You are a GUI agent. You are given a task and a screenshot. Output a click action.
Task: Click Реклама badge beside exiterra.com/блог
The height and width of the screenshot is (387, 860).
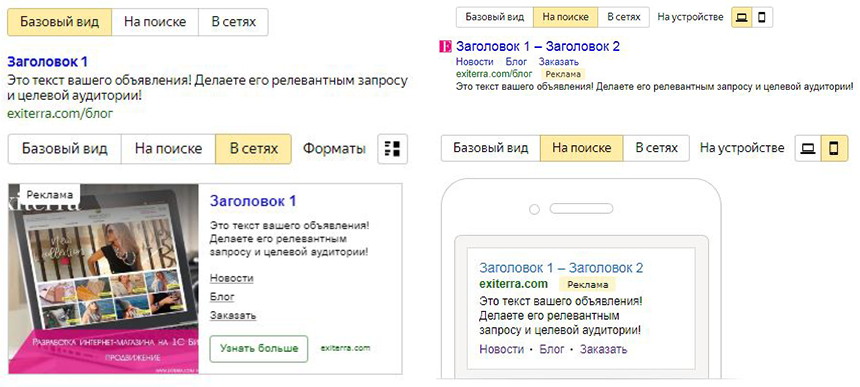tap(563, 74)
